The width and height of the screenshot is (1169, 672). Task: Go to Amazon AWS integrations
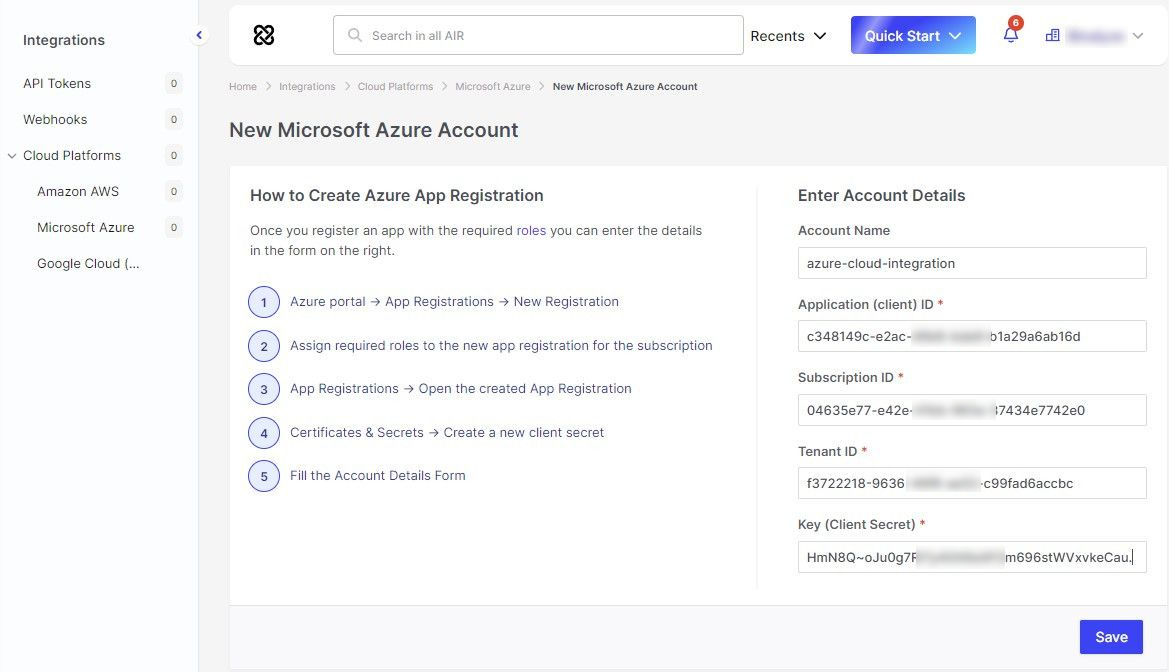78,192
